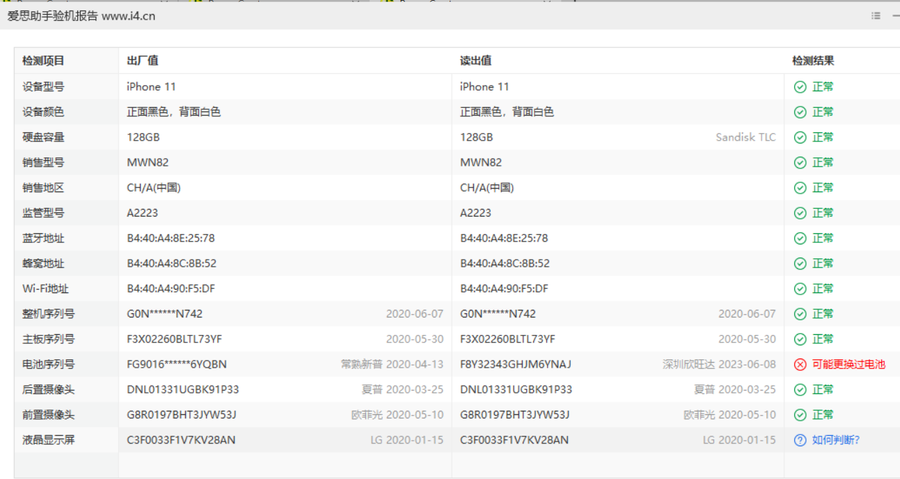
Task: Click read device serial G0N******N742
Action: pyautogui.click(x=498, y=314)
